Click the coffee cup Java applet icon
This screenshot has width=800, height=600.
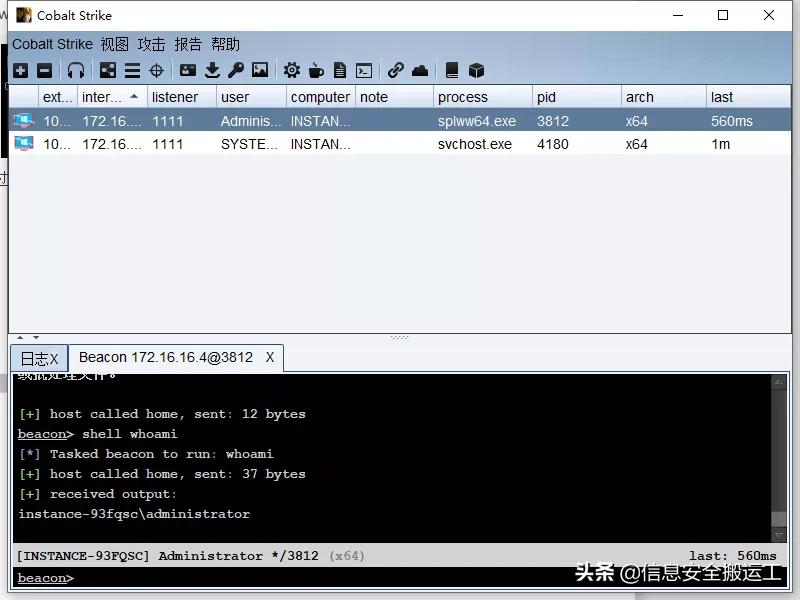pyautogui.click(x=316, y=70)
